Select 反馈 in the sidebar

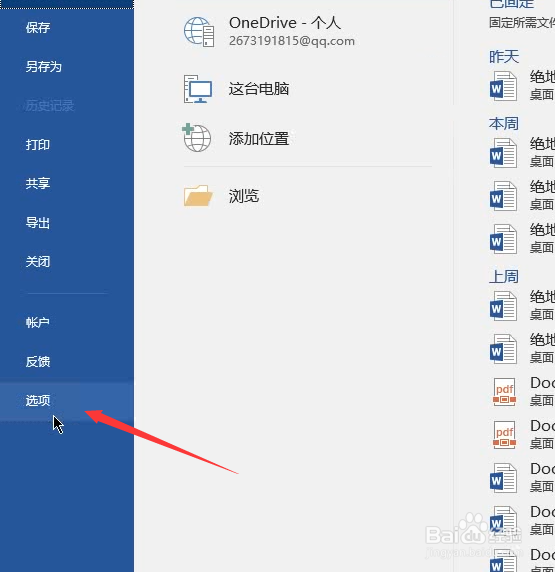point(38,362)
